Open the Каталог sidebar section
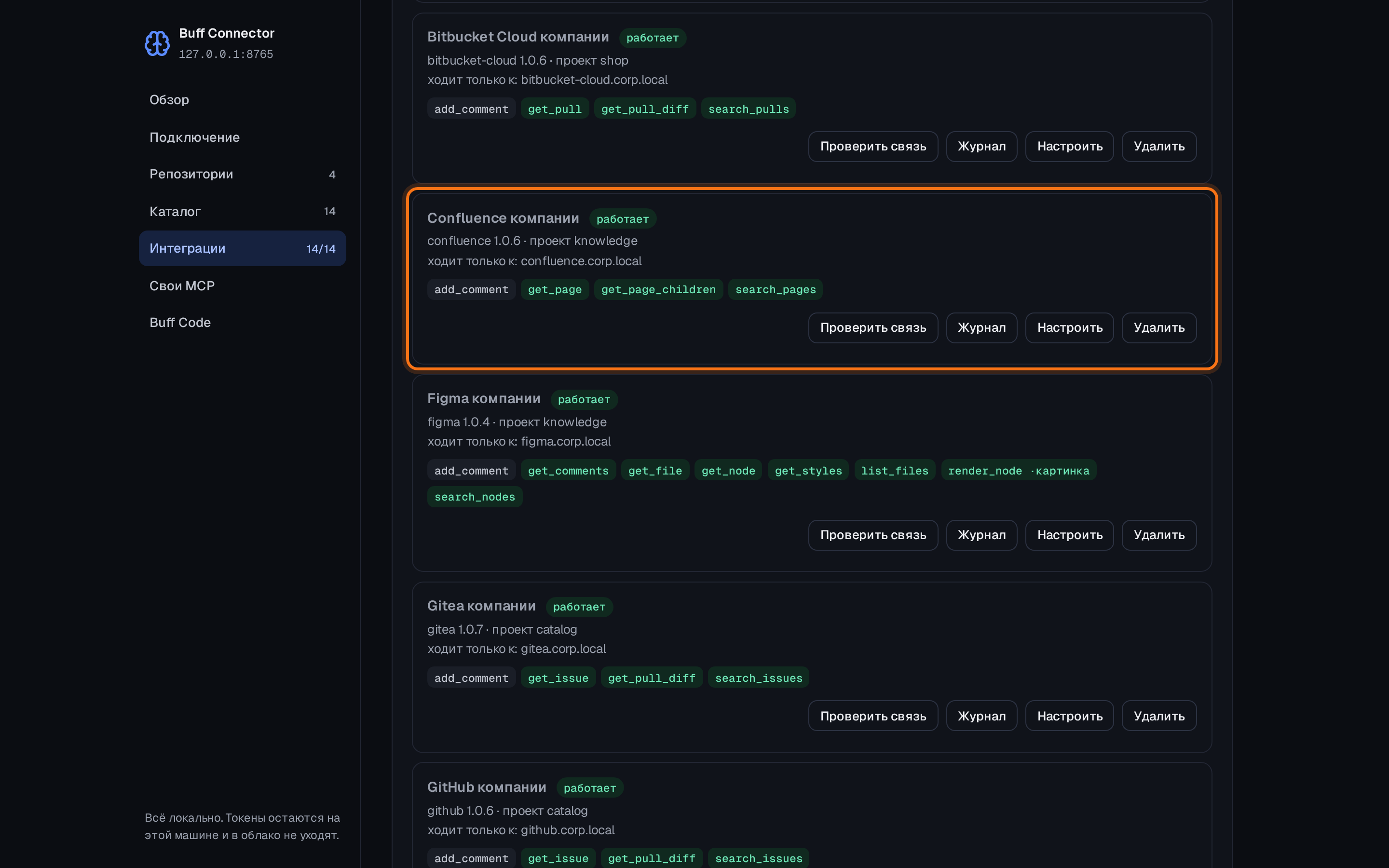 pos(242,211)
